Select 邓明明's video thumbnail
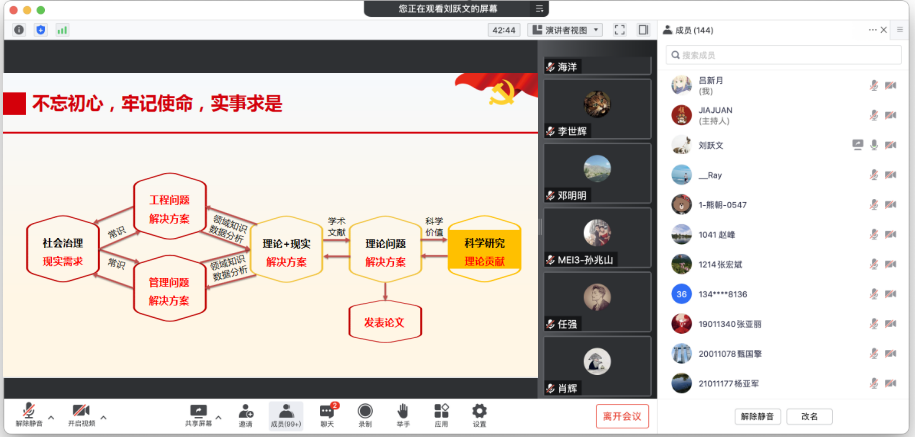Image resolution: width=915 pixels, height=437 pixels. 597,174
